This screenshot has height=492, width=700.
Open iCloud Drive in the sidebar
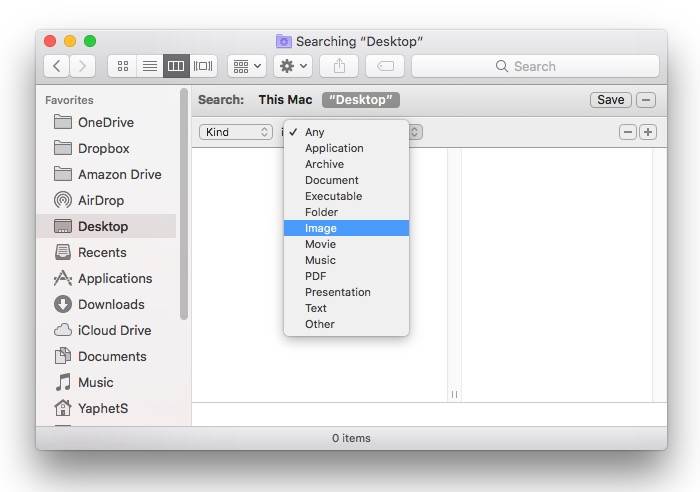pyautogui.click(x=106, y=330)
